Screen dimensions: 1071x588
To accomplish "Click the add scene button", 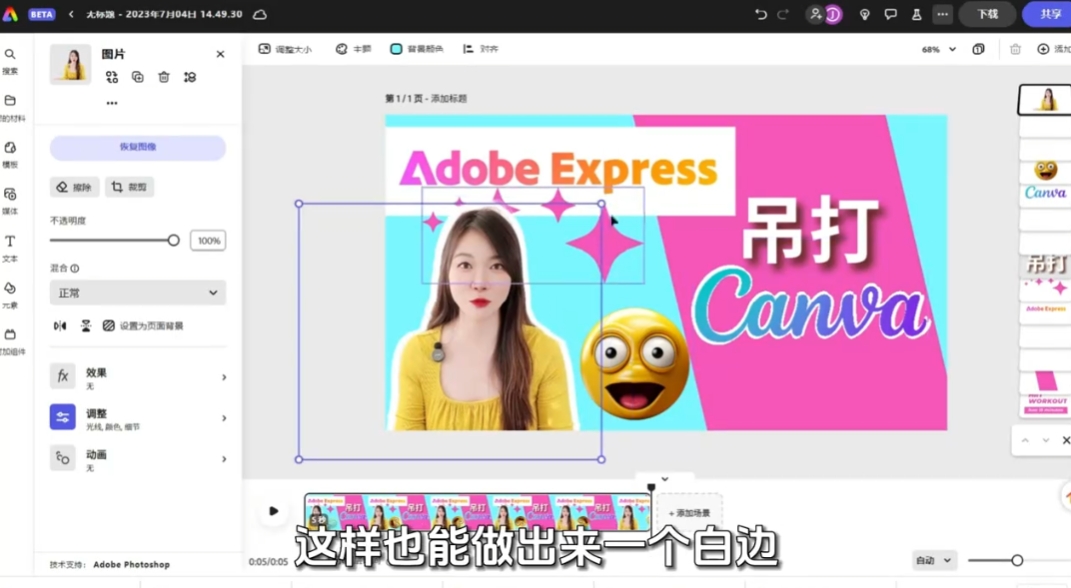I will (689, 512).
